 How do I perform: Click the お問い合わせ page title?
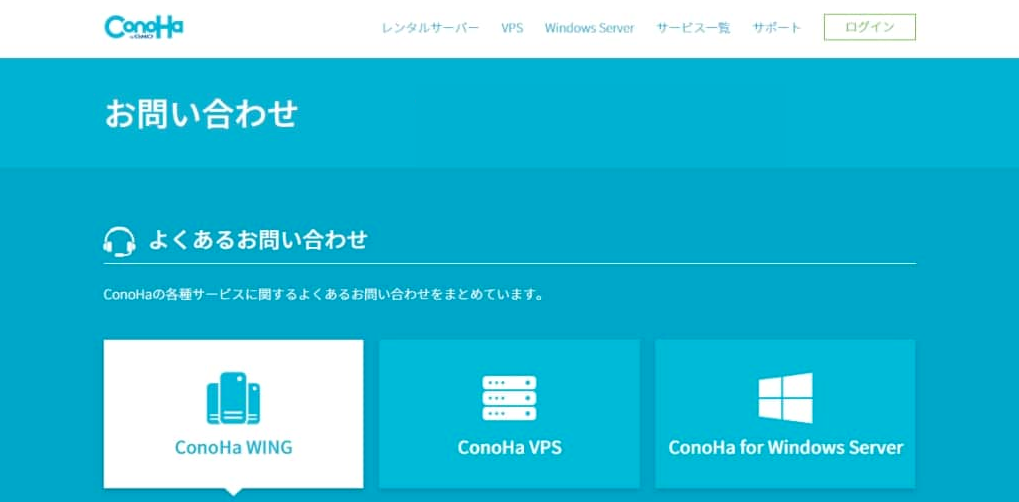(x=201, y=113)
